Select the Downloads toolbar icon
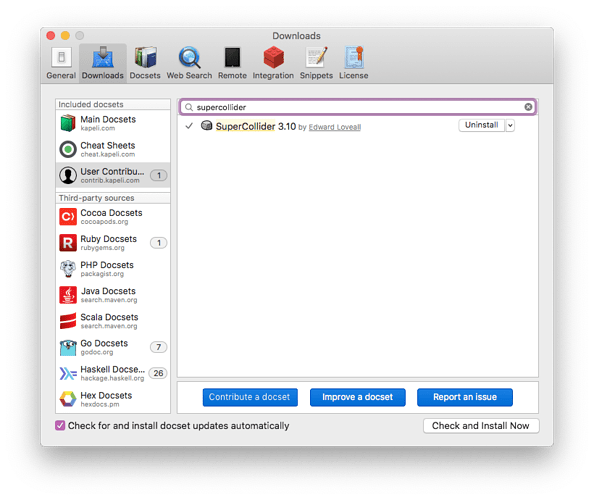The width and height of the screenshot is (594, 500). coord(103,63)
